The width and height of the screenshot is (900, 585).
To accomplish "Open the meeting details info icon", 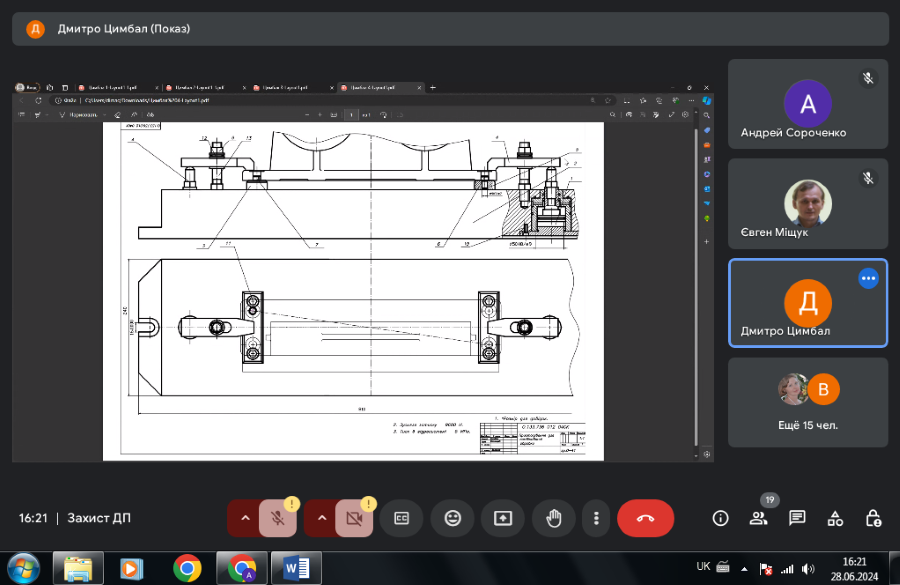I will point(720,518).
